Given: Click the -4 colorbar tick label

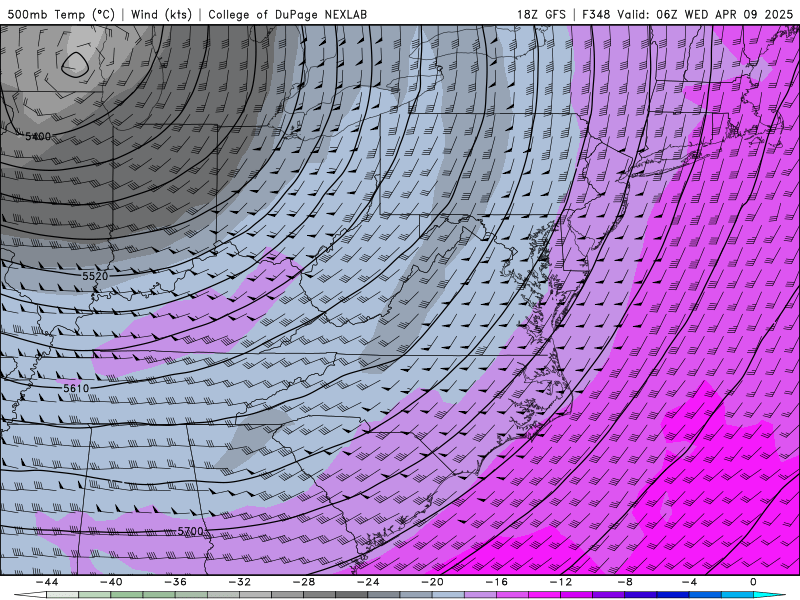Looking at the screenshot, I should tap(689, 582).
